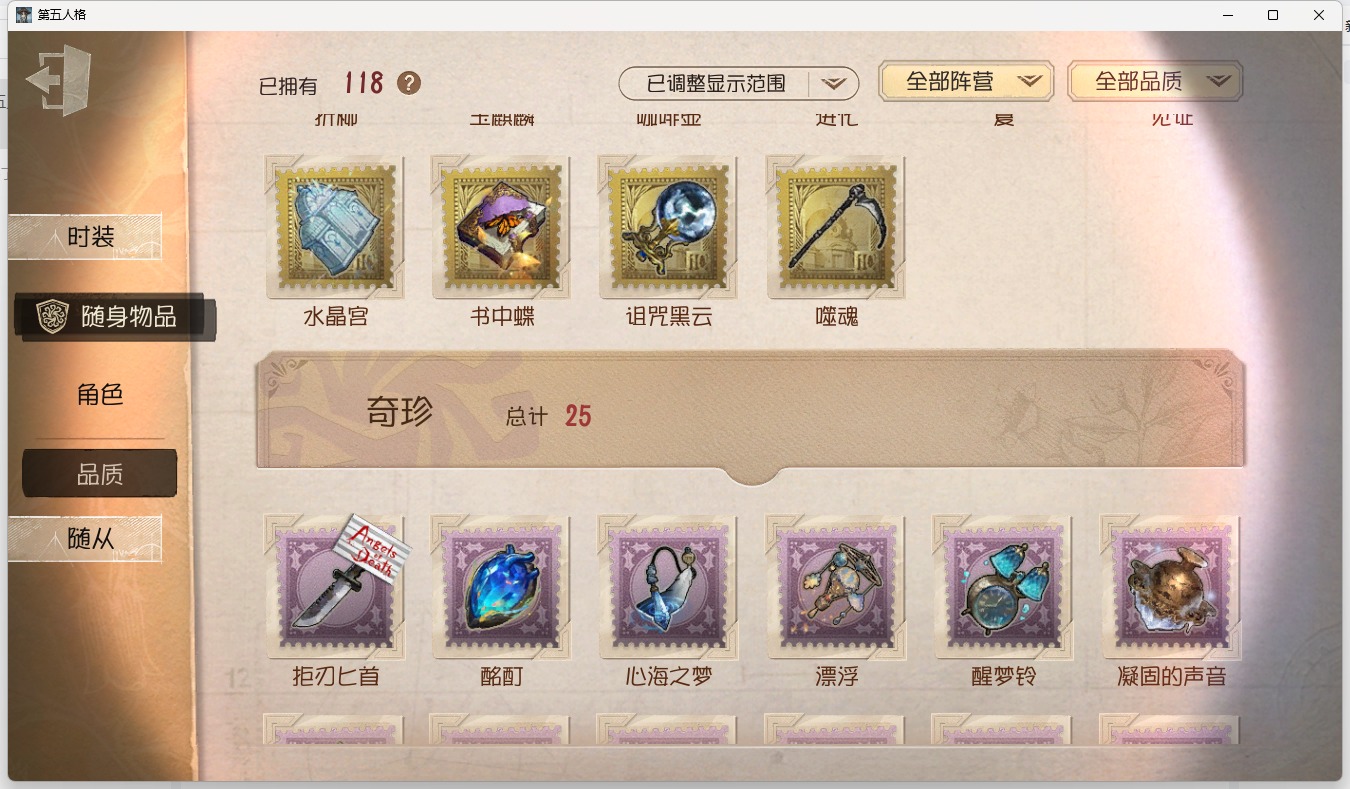Pick the 噬魂 scythe accessory

point(836,228)
